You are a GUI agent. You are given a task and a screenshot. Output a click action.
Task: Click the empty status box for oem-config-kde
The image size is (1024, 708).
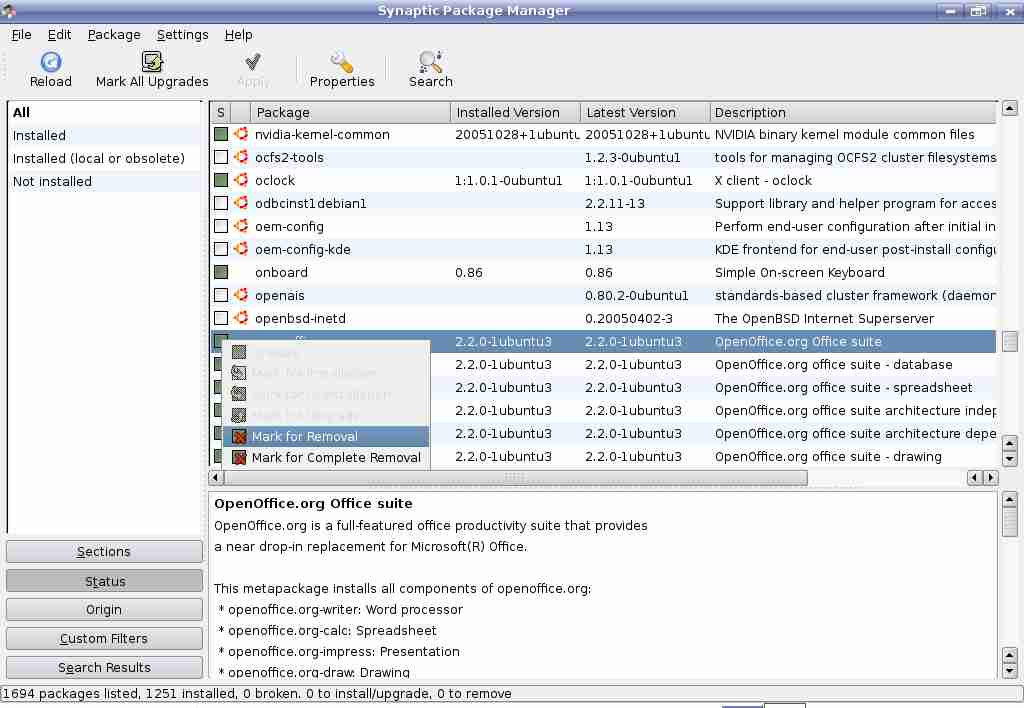221,249
